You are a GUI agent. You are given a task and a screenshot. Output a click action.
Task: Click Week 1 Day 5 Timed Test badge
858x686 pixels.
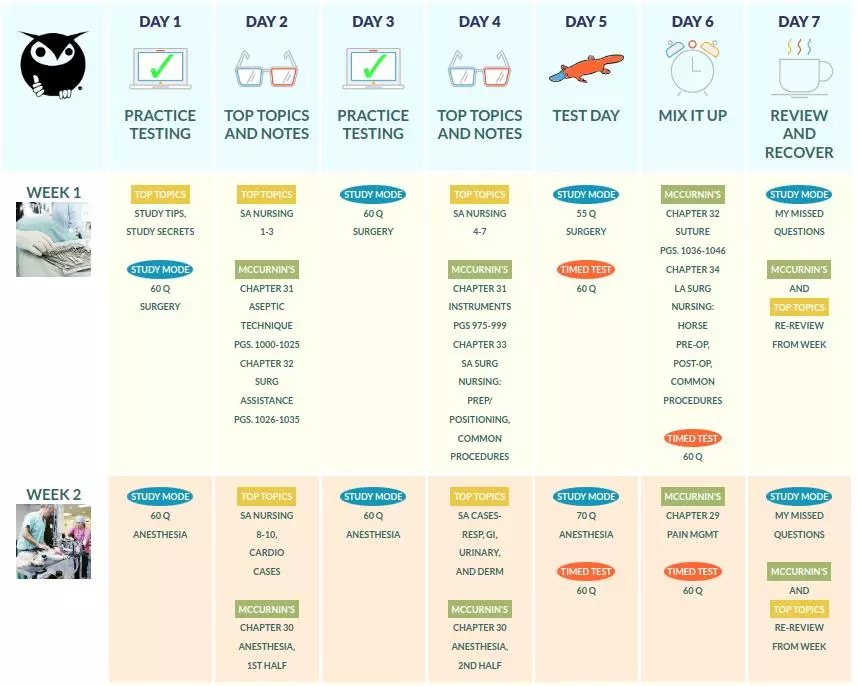pyautogui.click(x=586, y=269)
